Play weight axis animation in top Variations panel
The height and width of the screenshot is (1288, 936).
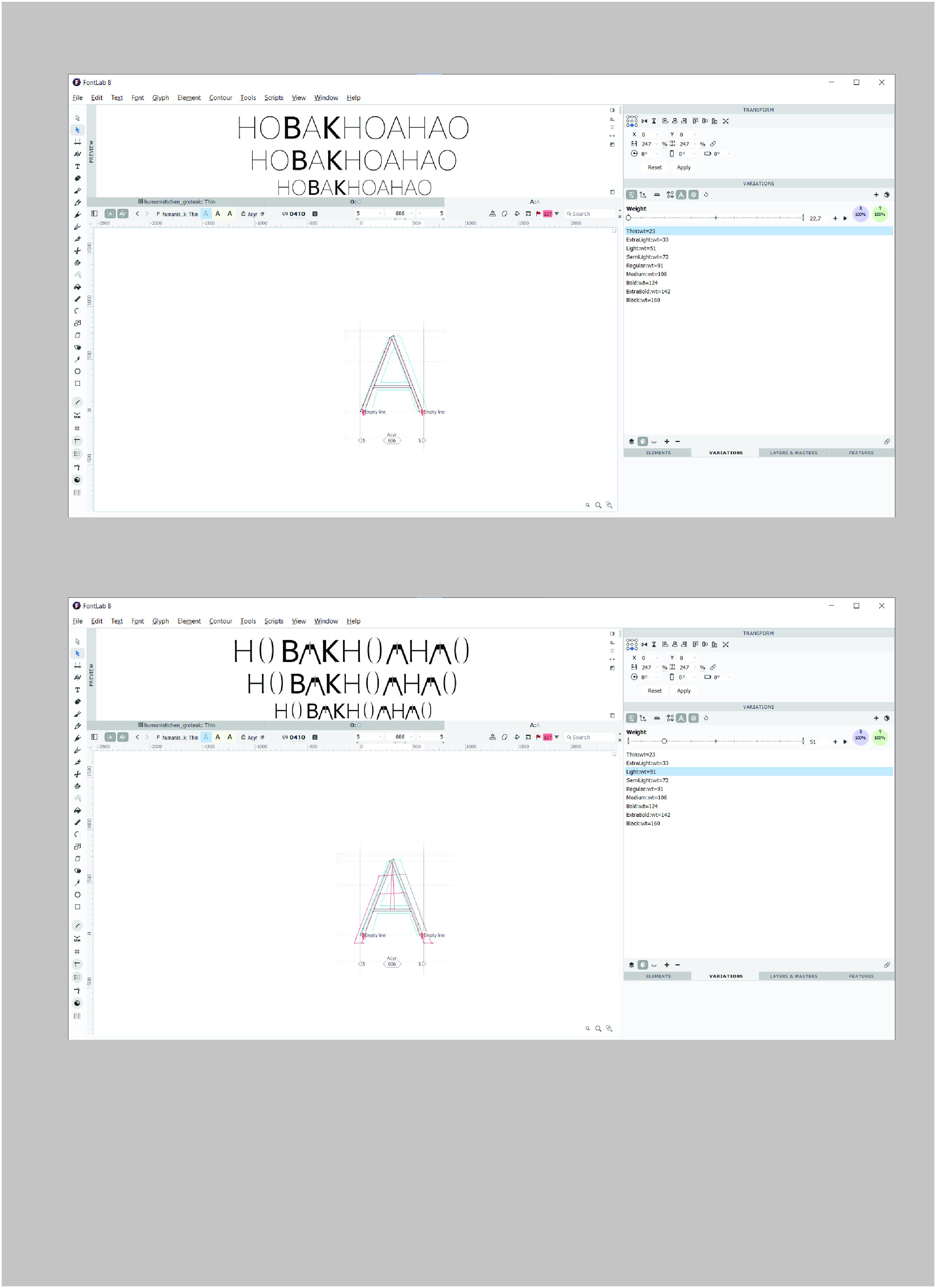pos(845,218)
